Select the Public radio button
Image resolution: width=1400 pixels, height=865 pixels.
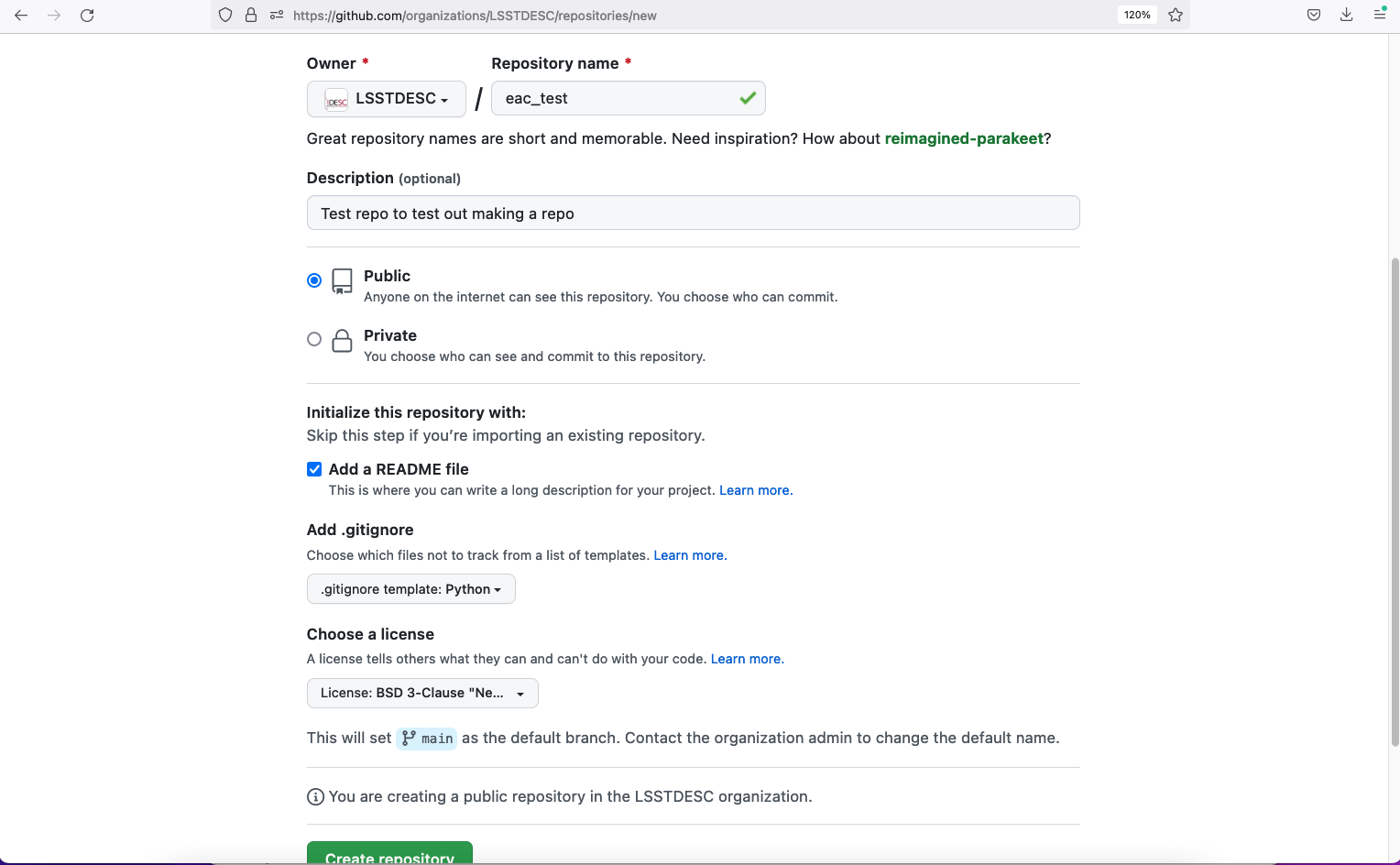(314, 280)
